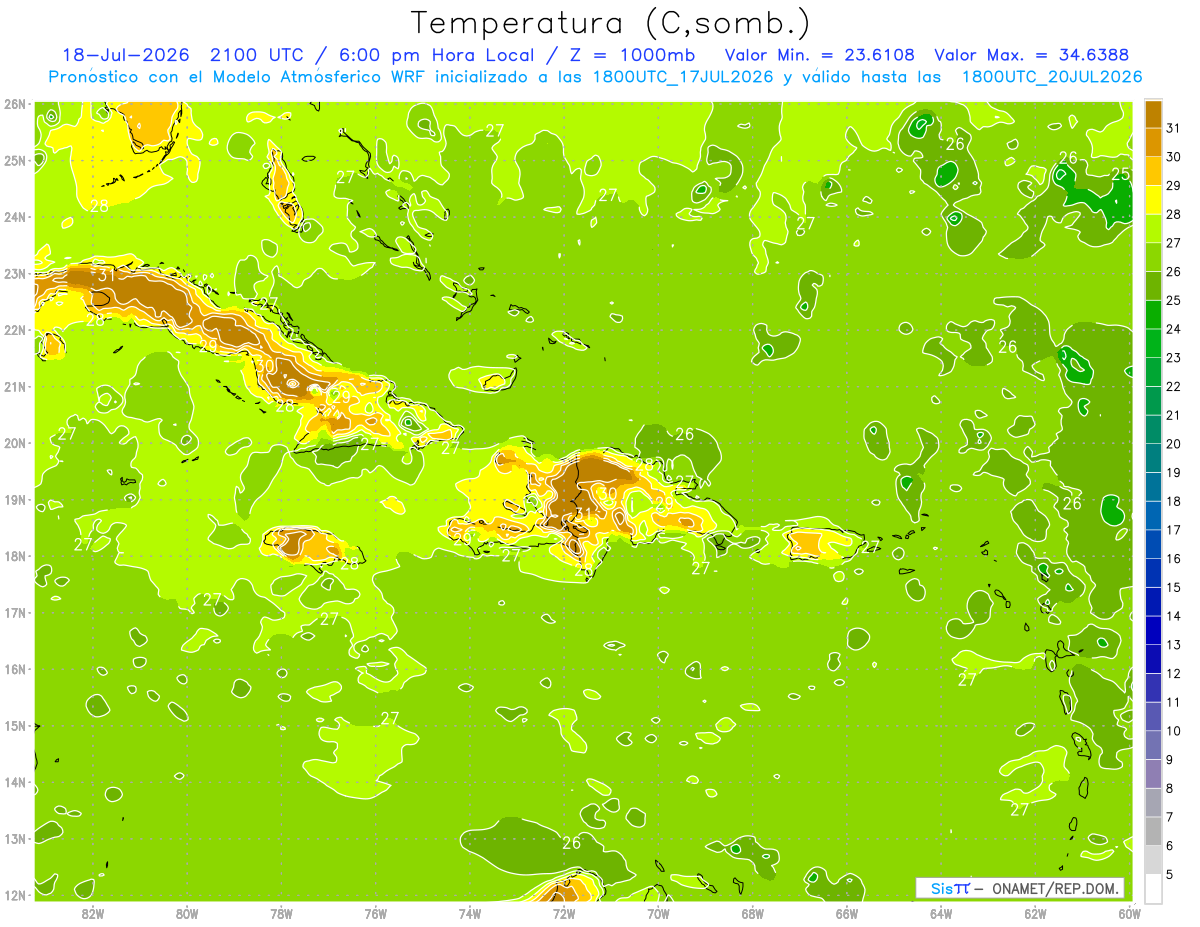Click the latitude label 14N
This screenshot has height=927, width=1200.
[14, 782]
